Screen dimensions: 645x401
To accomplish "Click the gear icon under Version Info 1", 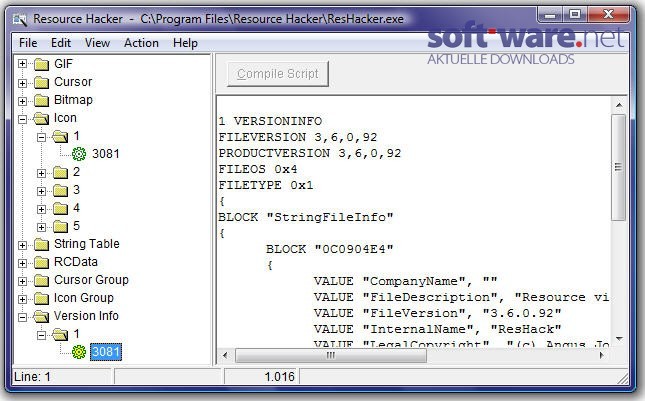I will (x=79, y=352).
